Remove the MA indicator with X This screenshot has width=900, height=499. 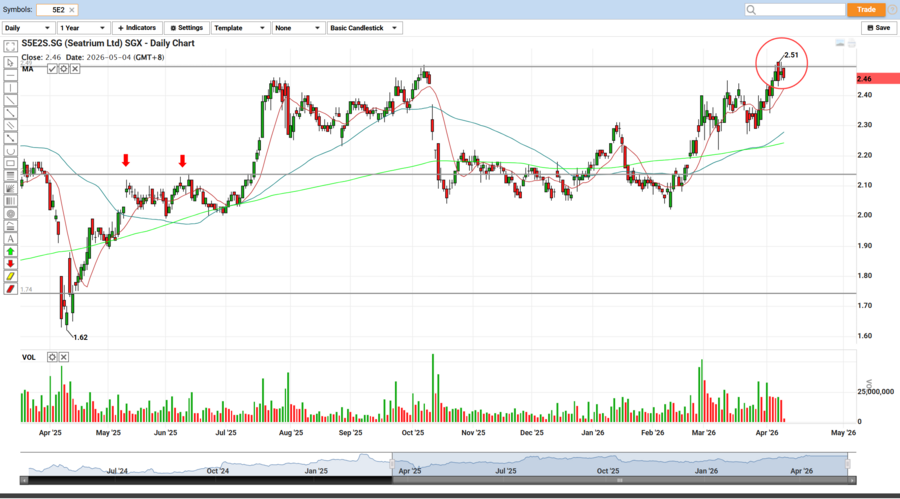pyautogui.click(x=74, y=69)
